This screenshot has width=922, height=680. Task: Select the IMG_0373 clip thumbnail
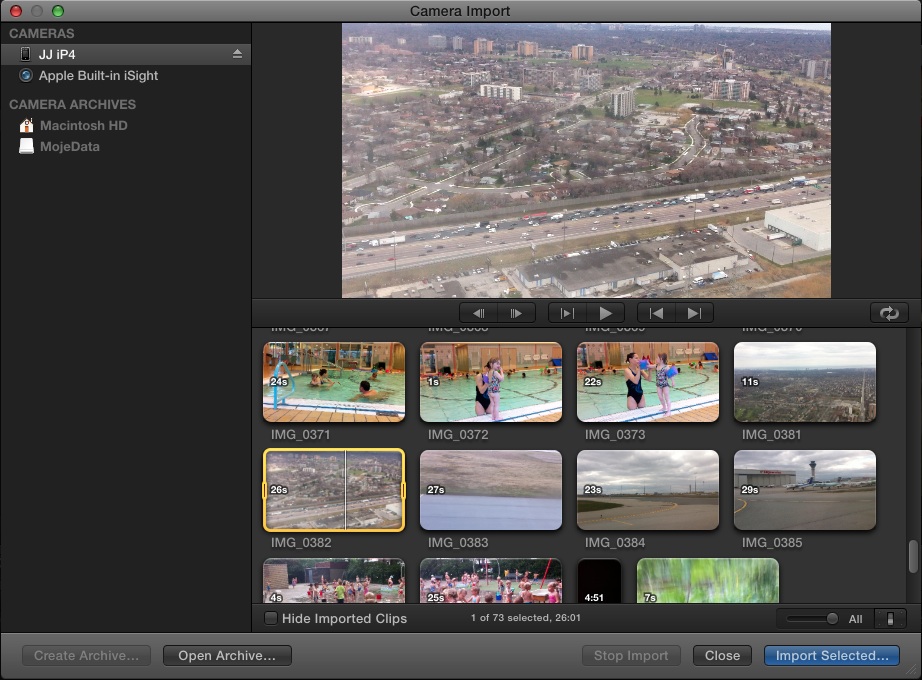click(648, 382)
